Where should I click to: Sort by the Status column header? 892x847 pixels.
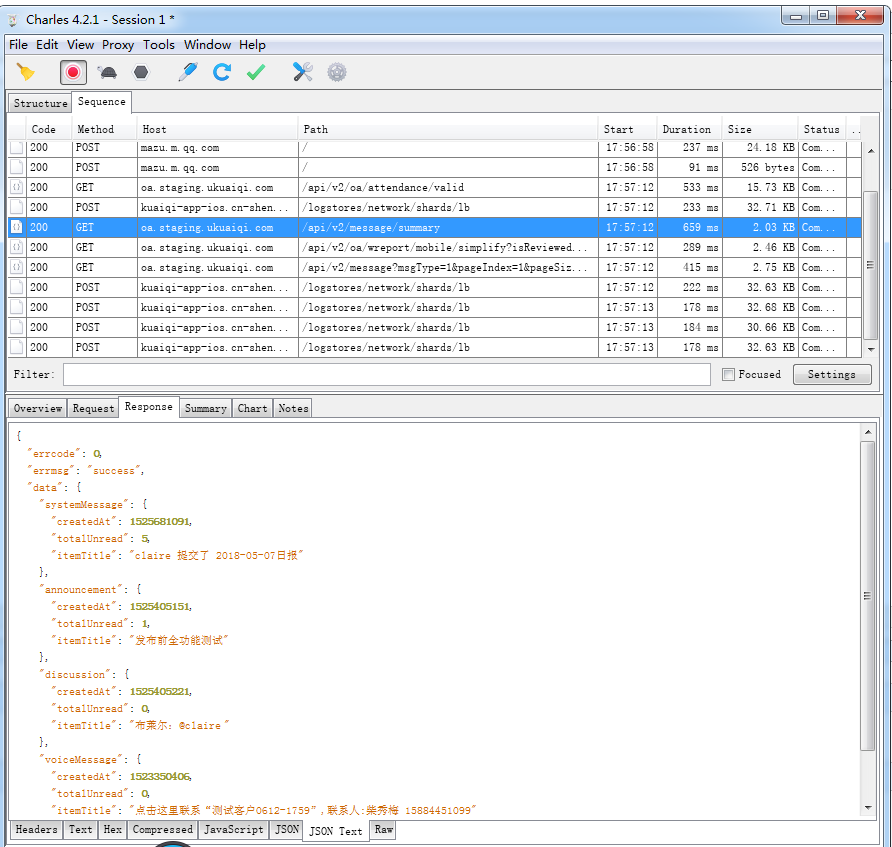click(821, 129)
